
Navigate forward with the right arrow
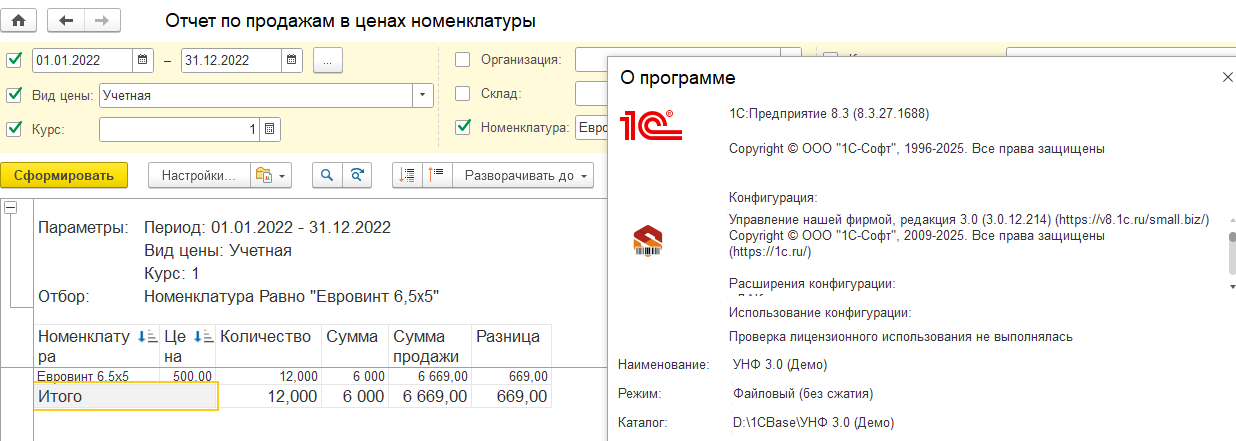[102, 20]
